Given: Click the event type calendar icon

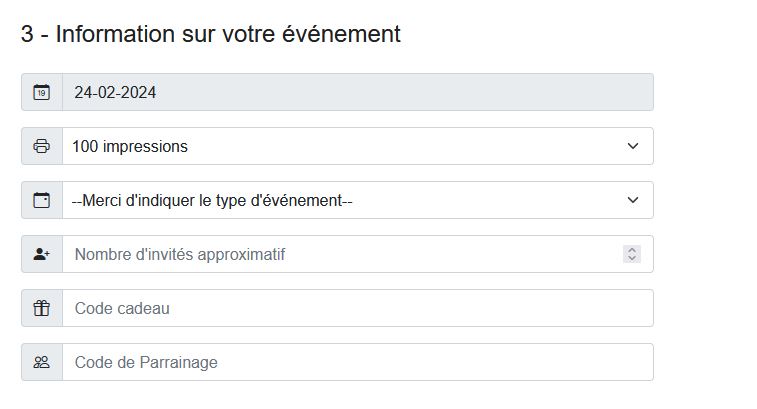Looking at the screenshot, I should (42, 200).
